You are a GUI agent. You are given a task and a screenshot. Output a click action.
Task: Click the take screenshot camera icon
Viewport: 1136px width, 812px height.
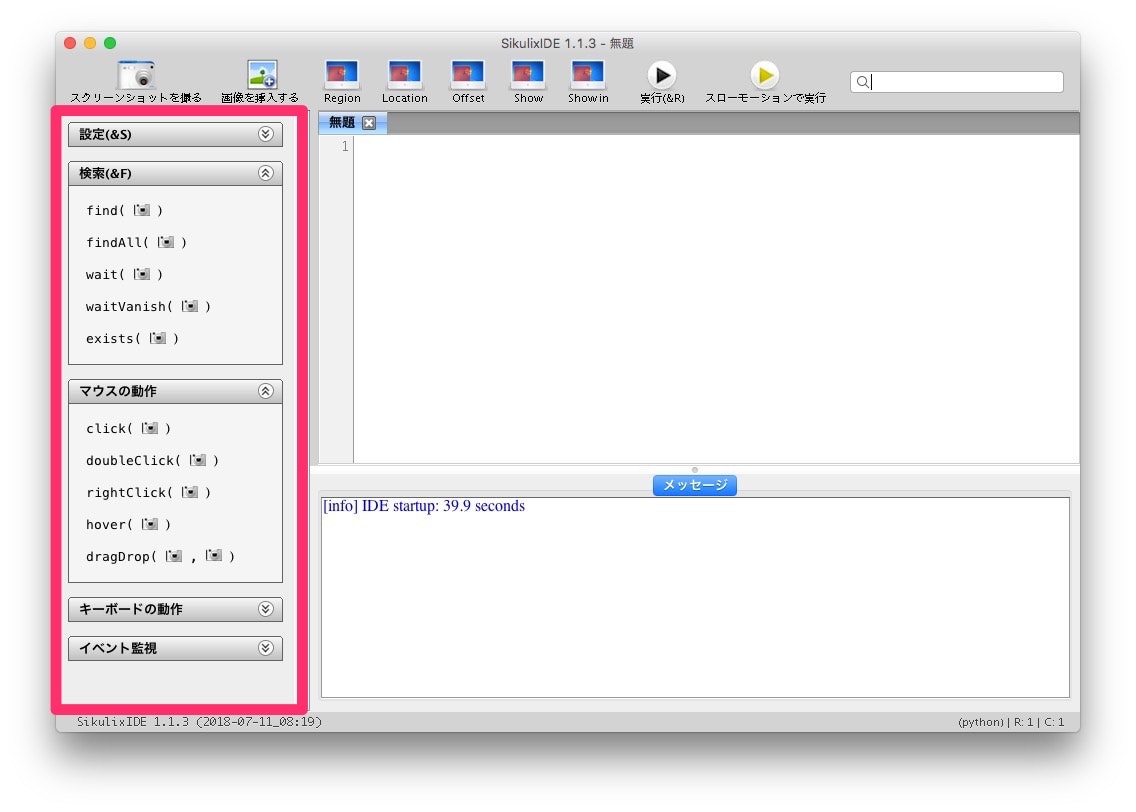click(x=136, y=75)
